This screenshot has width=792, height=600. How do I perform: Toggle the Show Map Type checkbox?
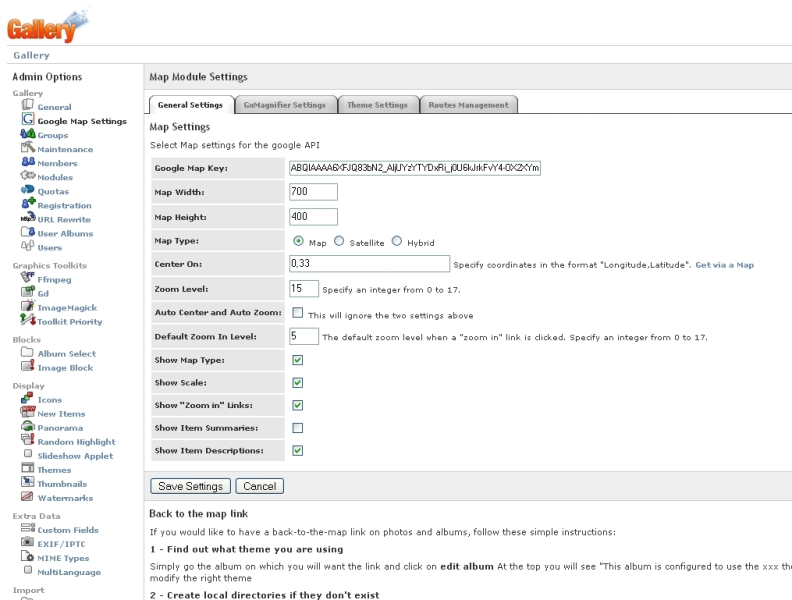[x=298, y=360]
